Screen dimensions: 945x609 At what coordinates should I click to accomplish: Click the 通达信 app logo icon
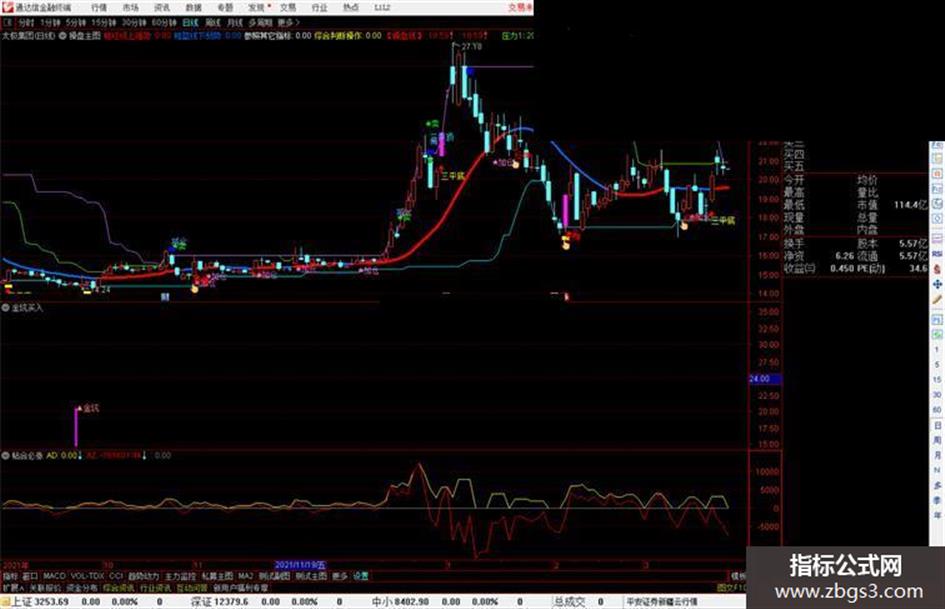(7, 7)
